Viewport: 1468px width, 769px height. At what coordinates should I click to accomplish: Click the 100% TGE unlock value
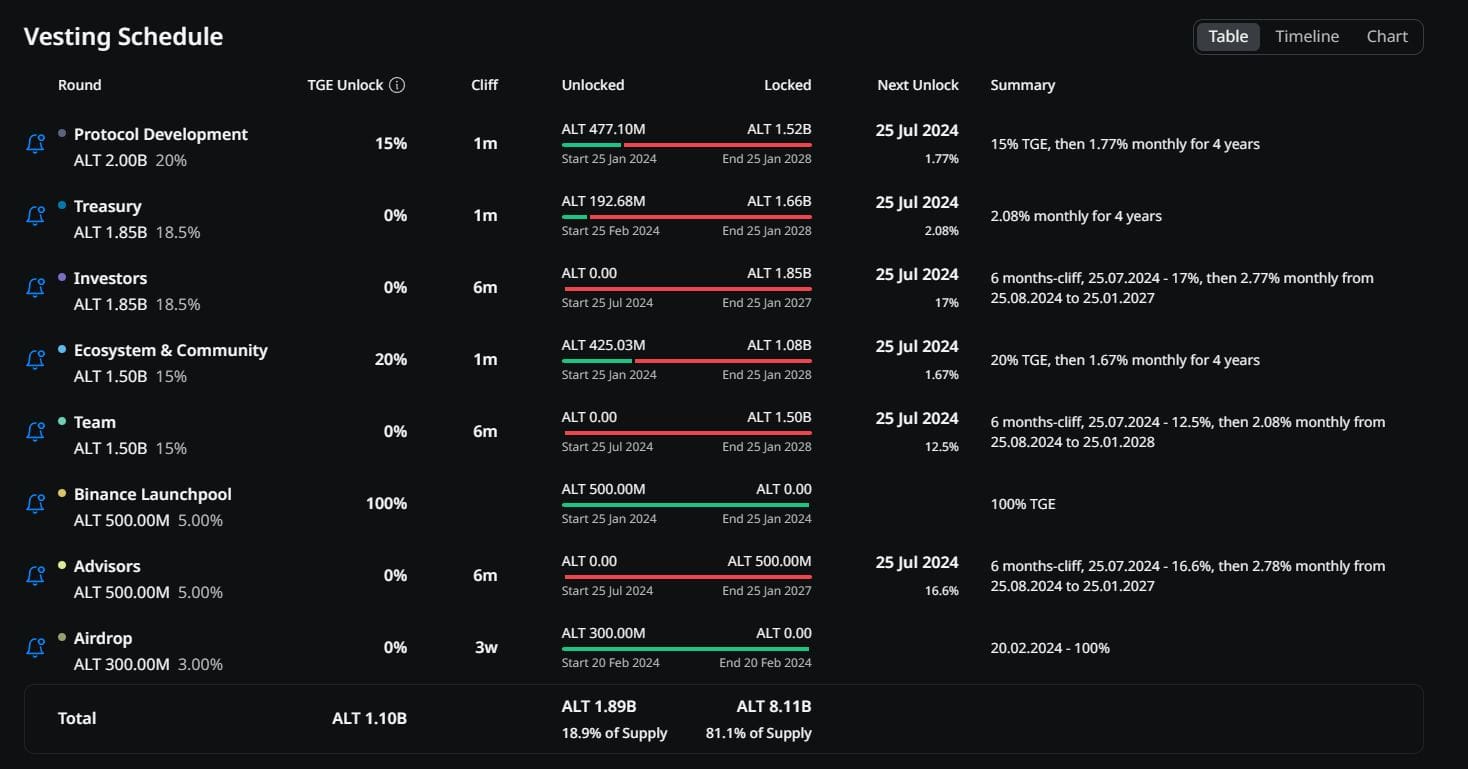(x=387, y=503)
